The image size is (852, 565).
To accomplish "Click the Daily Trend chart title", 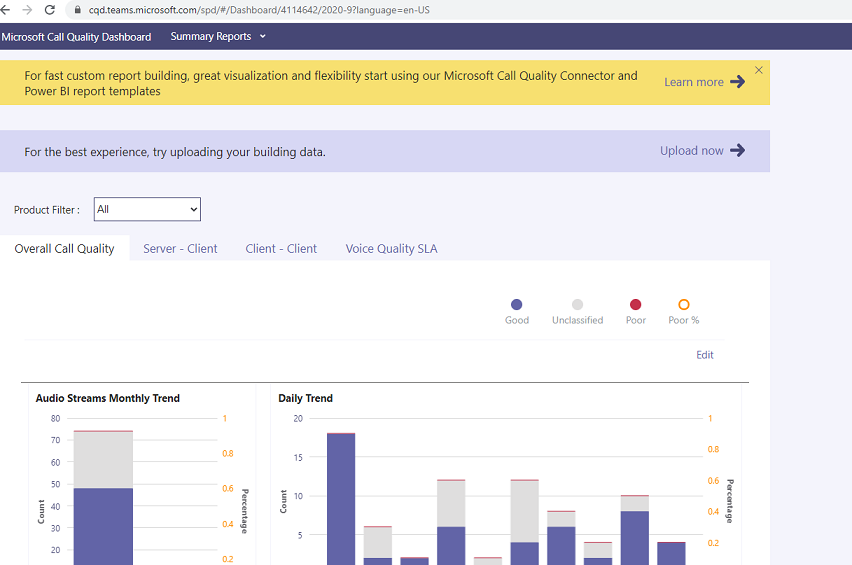I will tap(305, 398).
